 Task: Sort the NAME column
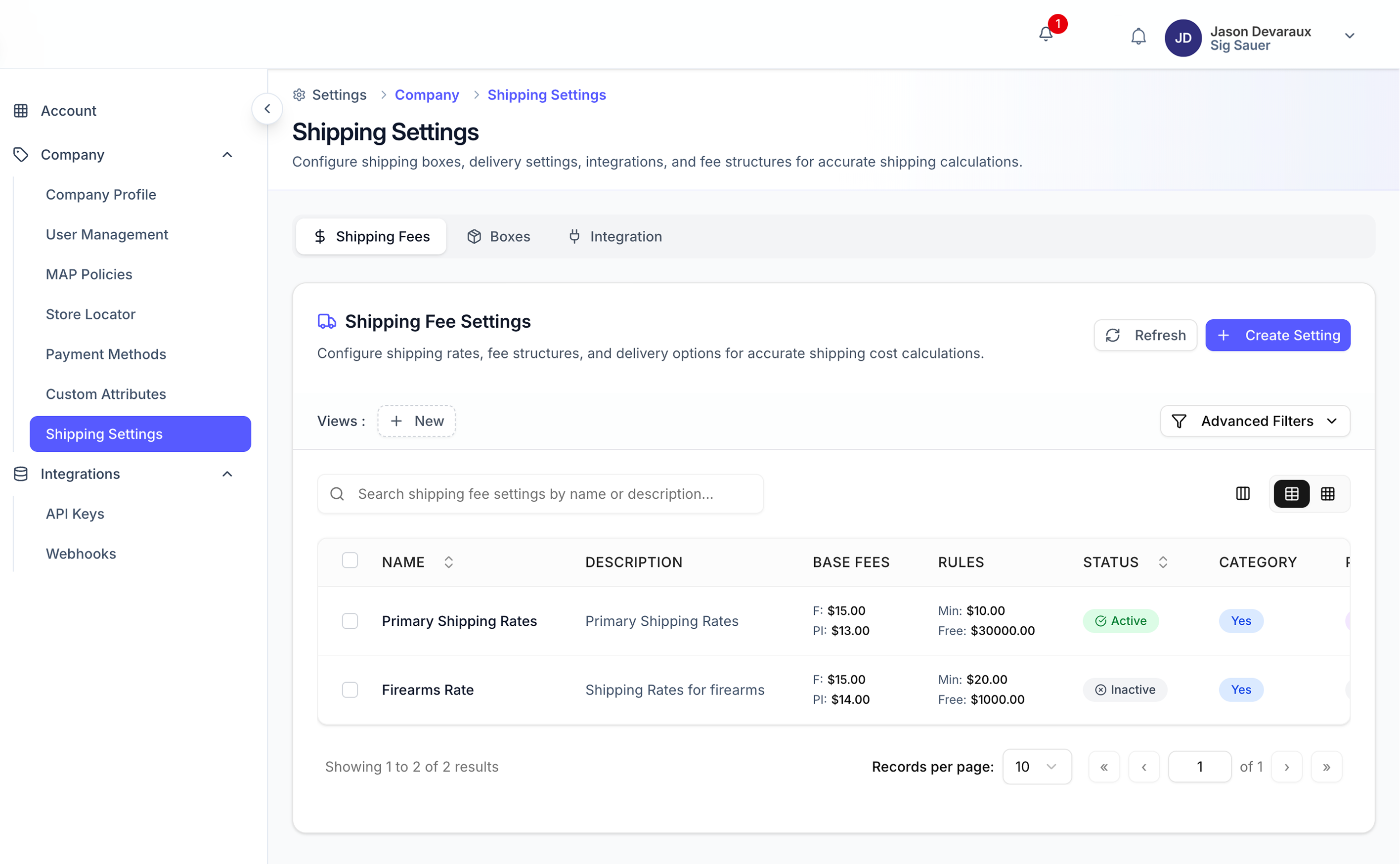pos(448,562)
